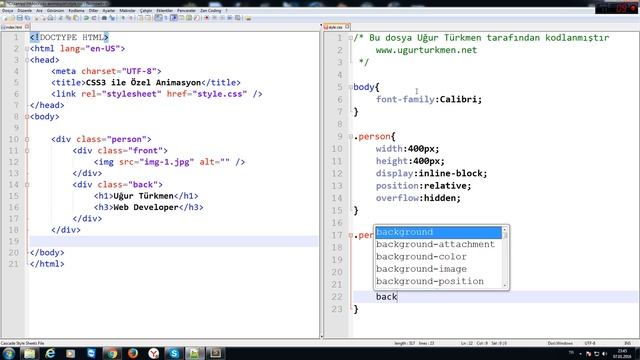This screenshot has height=360, width=640.
Task: Collapse the person div fold on line 10
Action: tap(27, 139)
